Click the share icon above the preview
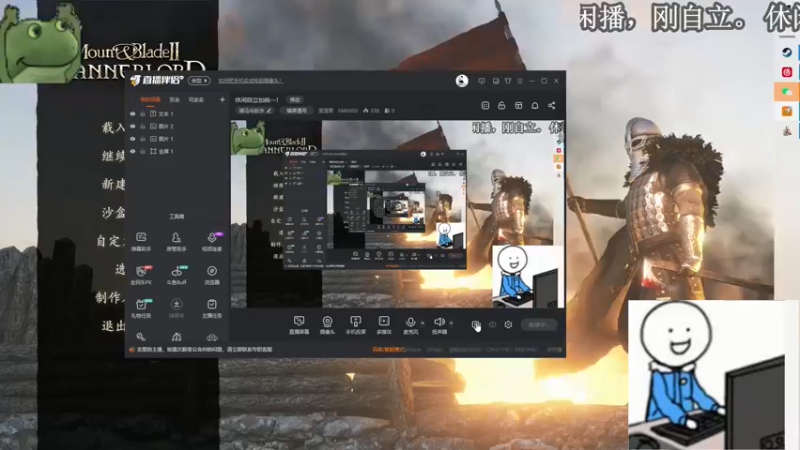The height and width of the screenshot is (450, 800). click(x=552, y=105)
